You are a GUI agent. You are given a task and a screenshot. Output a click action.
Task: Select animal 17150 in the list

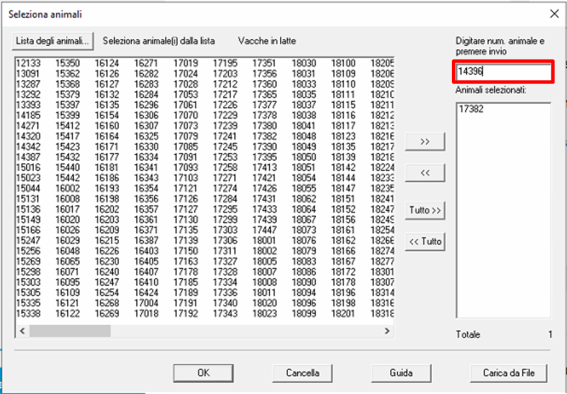click(186, 251)
